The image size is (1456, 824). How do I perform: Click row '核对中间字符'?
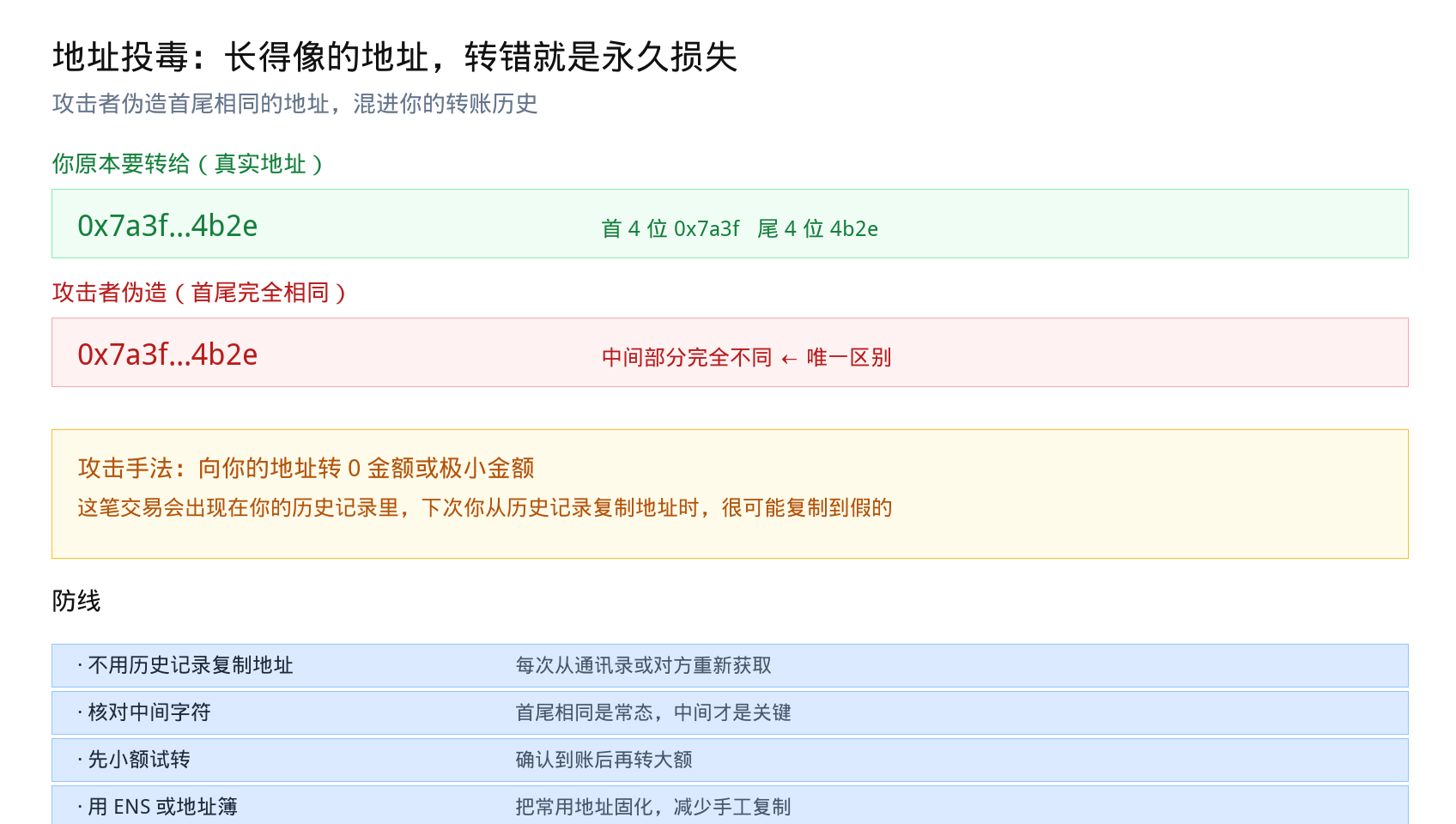pos(730,712)
